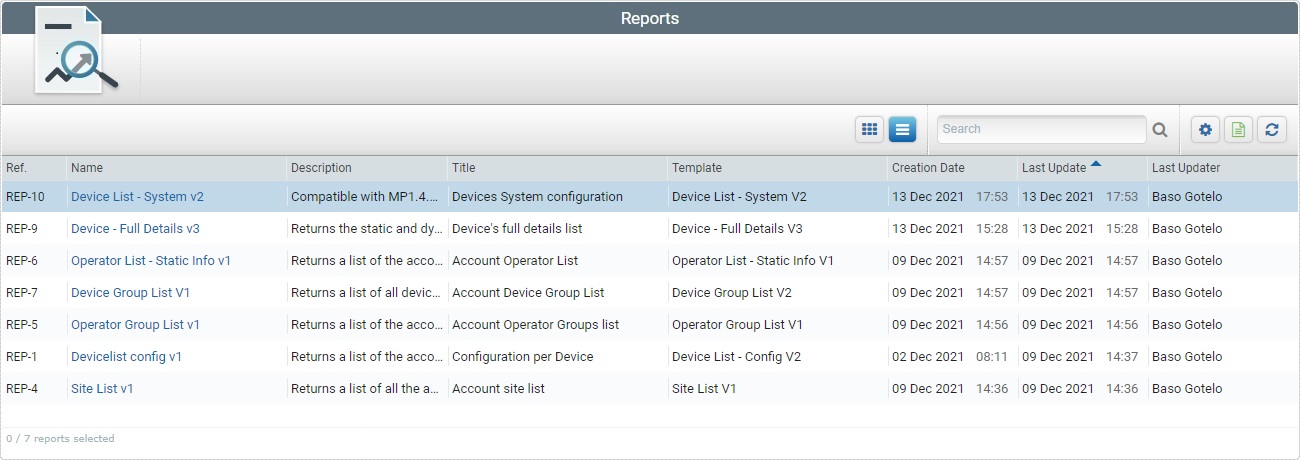Open Site List v1 report
Viewport: 1300px width, 460px height.
(x=102, y=389)
